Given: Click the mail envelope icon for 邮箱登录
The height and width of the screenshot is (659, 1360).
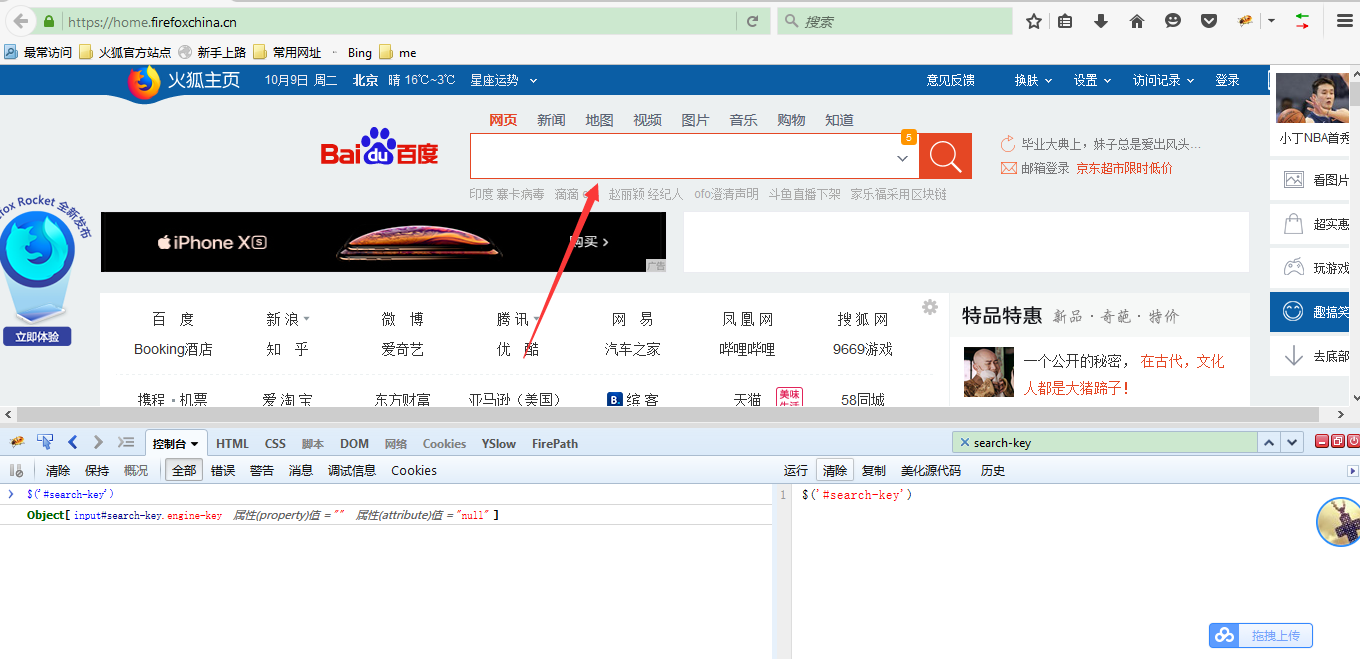Looking at the screenshot, I should click(1009, 168).
